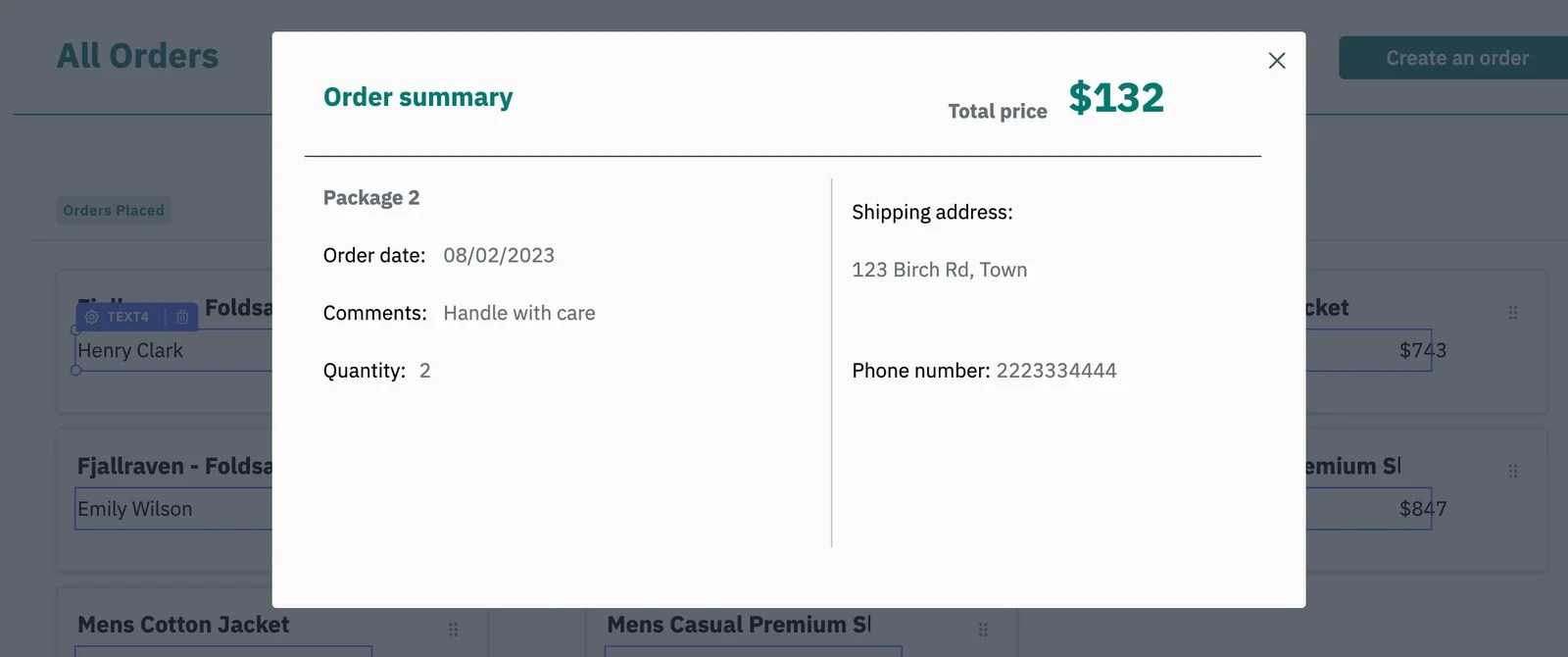Click the drag handle on Mens Cotton Jacket card
Screen dimensions: 1568x657
(x=453, y=631)
